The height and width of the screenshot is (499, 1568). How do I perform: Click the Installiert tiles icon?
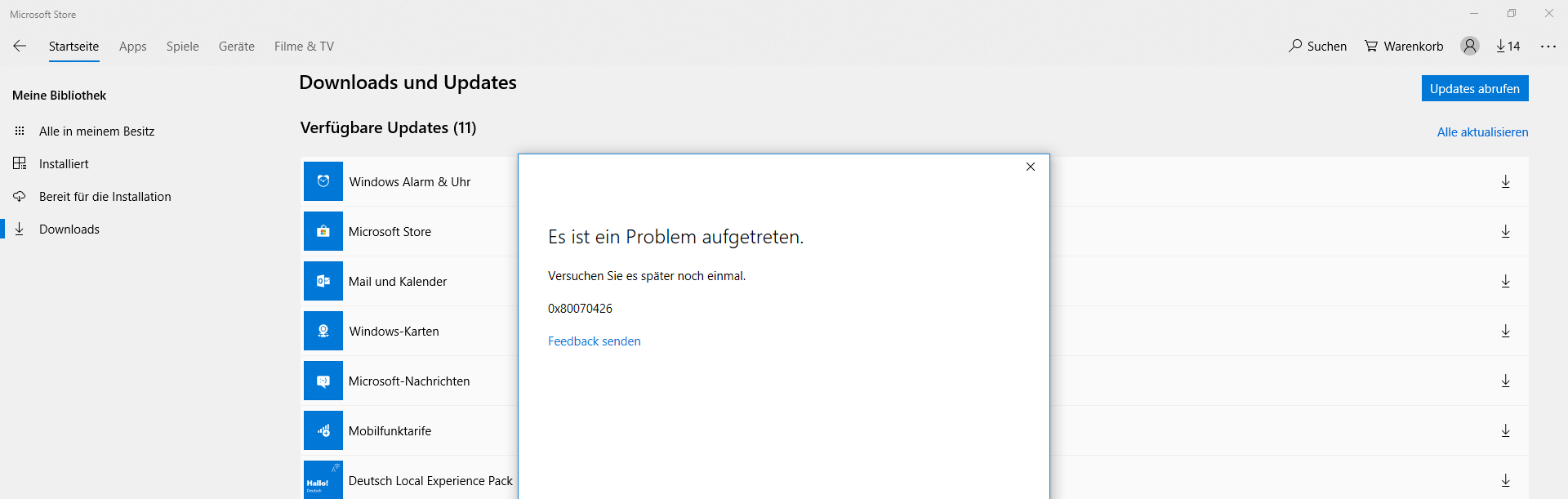(20, 164)
